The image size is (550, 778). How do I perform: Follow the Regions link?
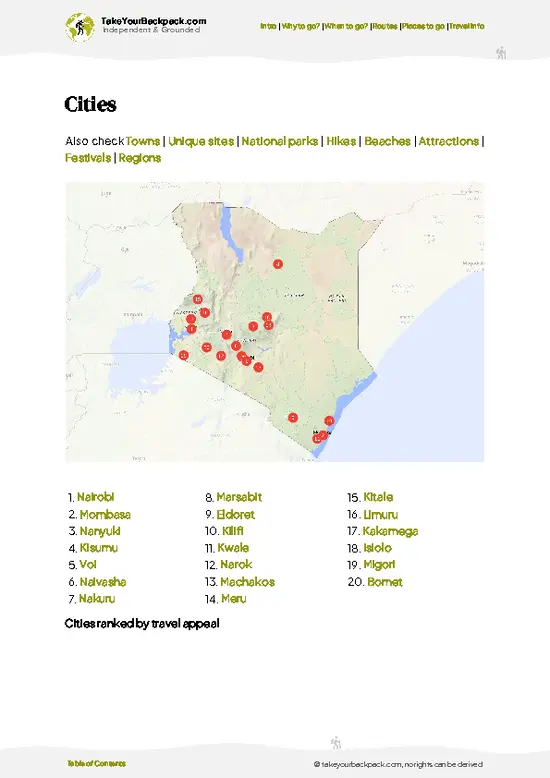click(140, 158)
